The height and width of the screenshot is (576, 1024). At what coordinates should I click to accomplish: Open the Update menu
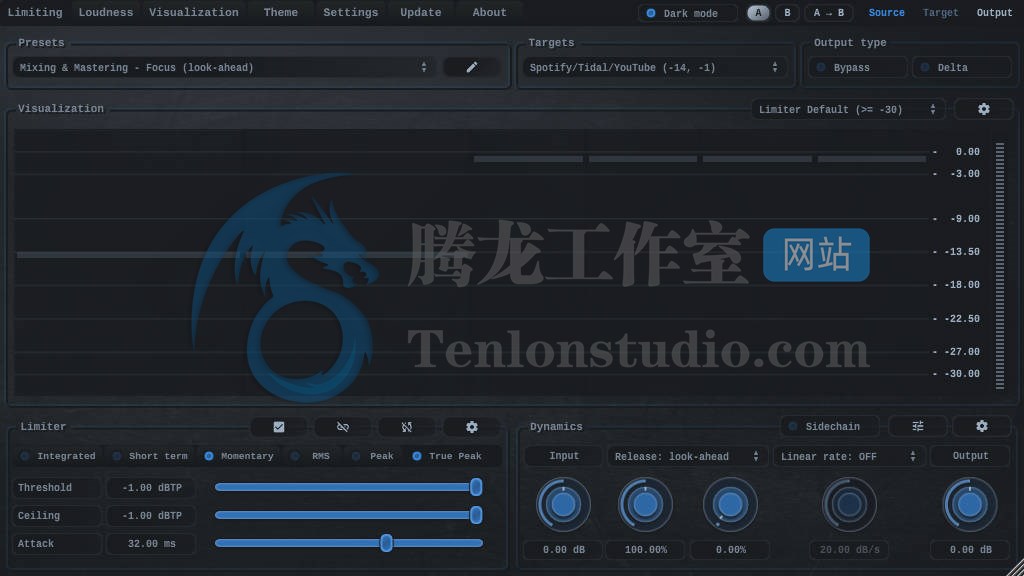tap(421, 12)
